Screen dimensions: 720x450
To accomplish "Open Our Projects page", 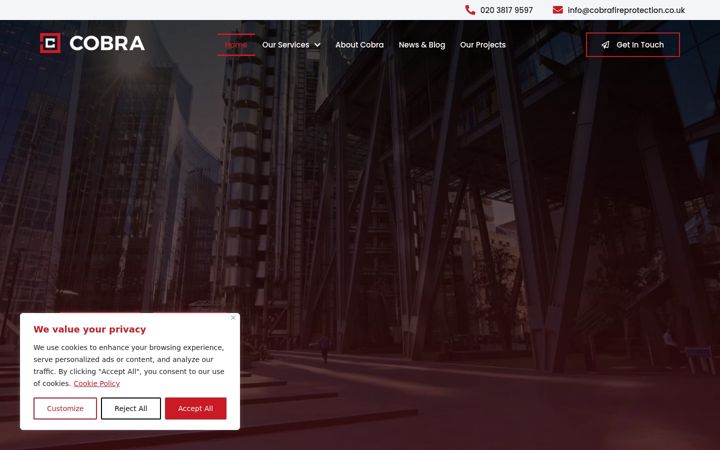I will (x=483, y=45).
